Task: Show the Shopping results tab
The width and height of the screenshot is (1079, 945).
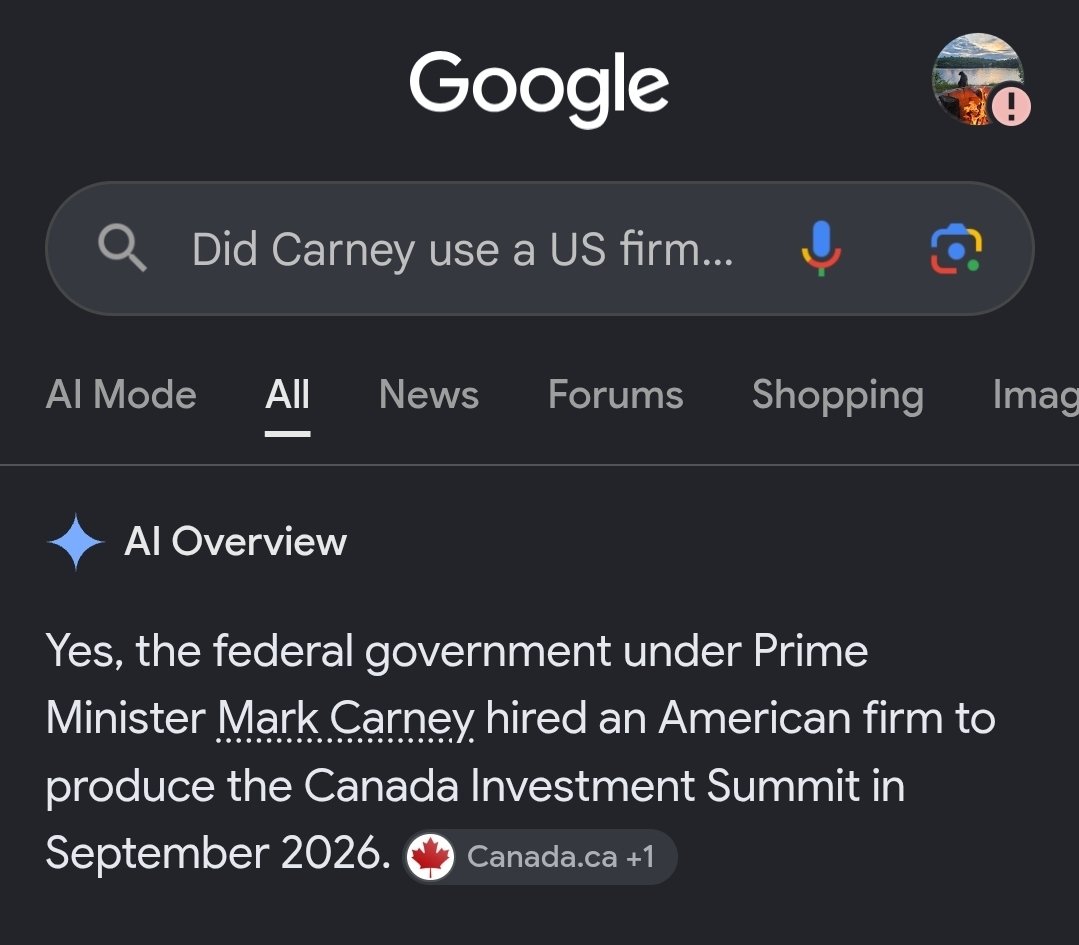Action: pos(837,396)
